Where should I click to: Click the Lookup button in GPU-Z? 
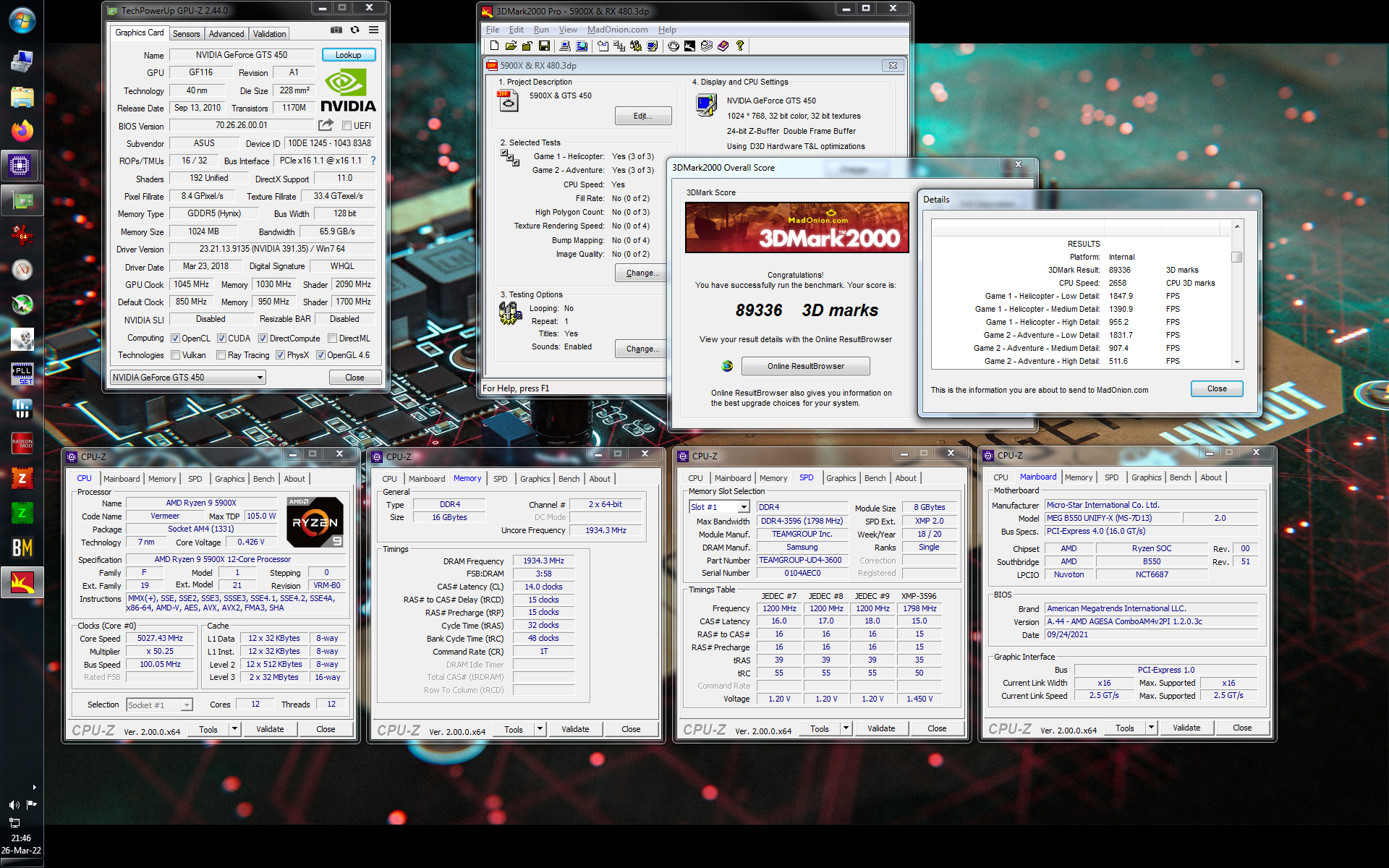[348, 55]
